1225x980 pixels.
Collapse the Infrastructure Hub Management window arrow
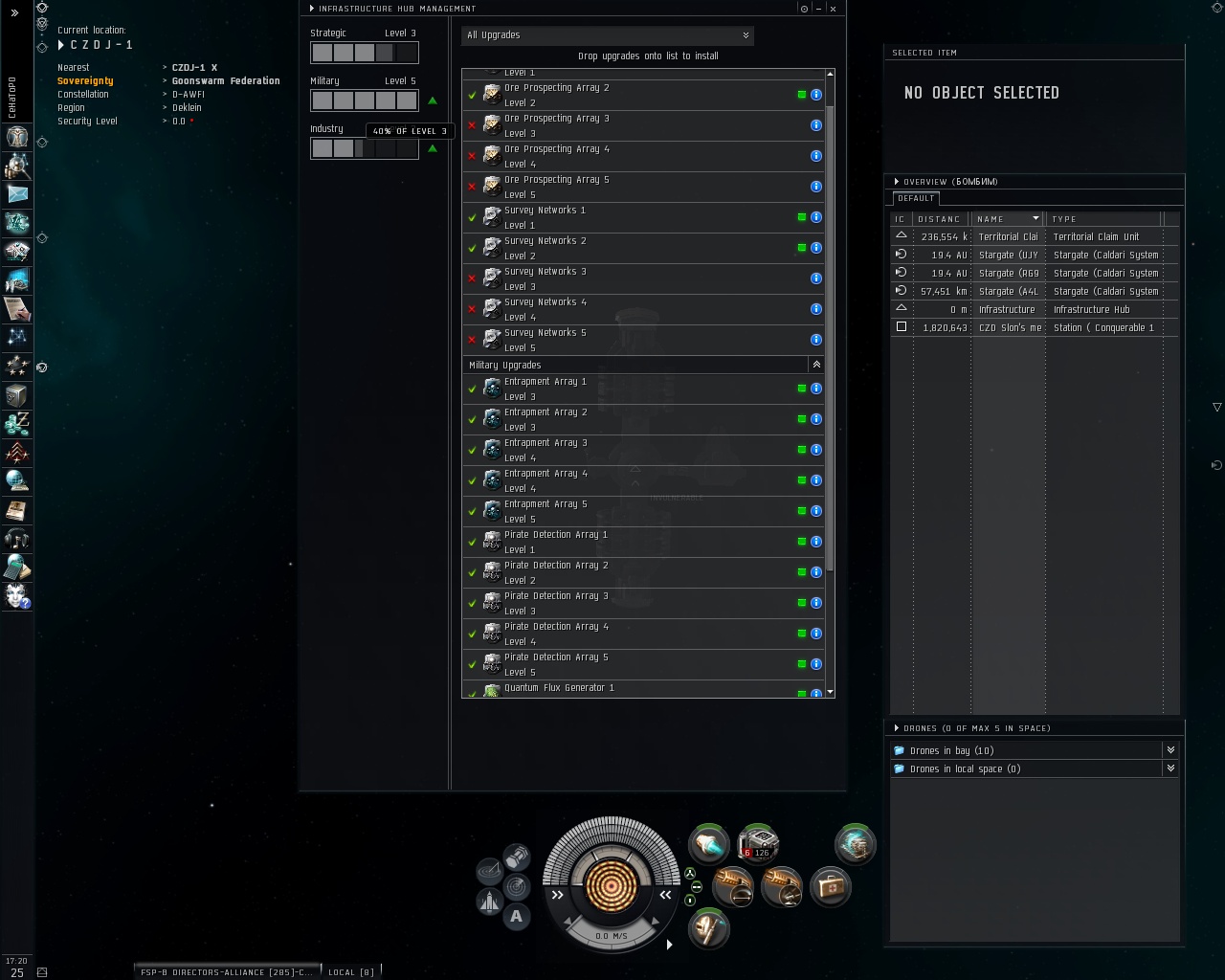click(x=312, y=9)
